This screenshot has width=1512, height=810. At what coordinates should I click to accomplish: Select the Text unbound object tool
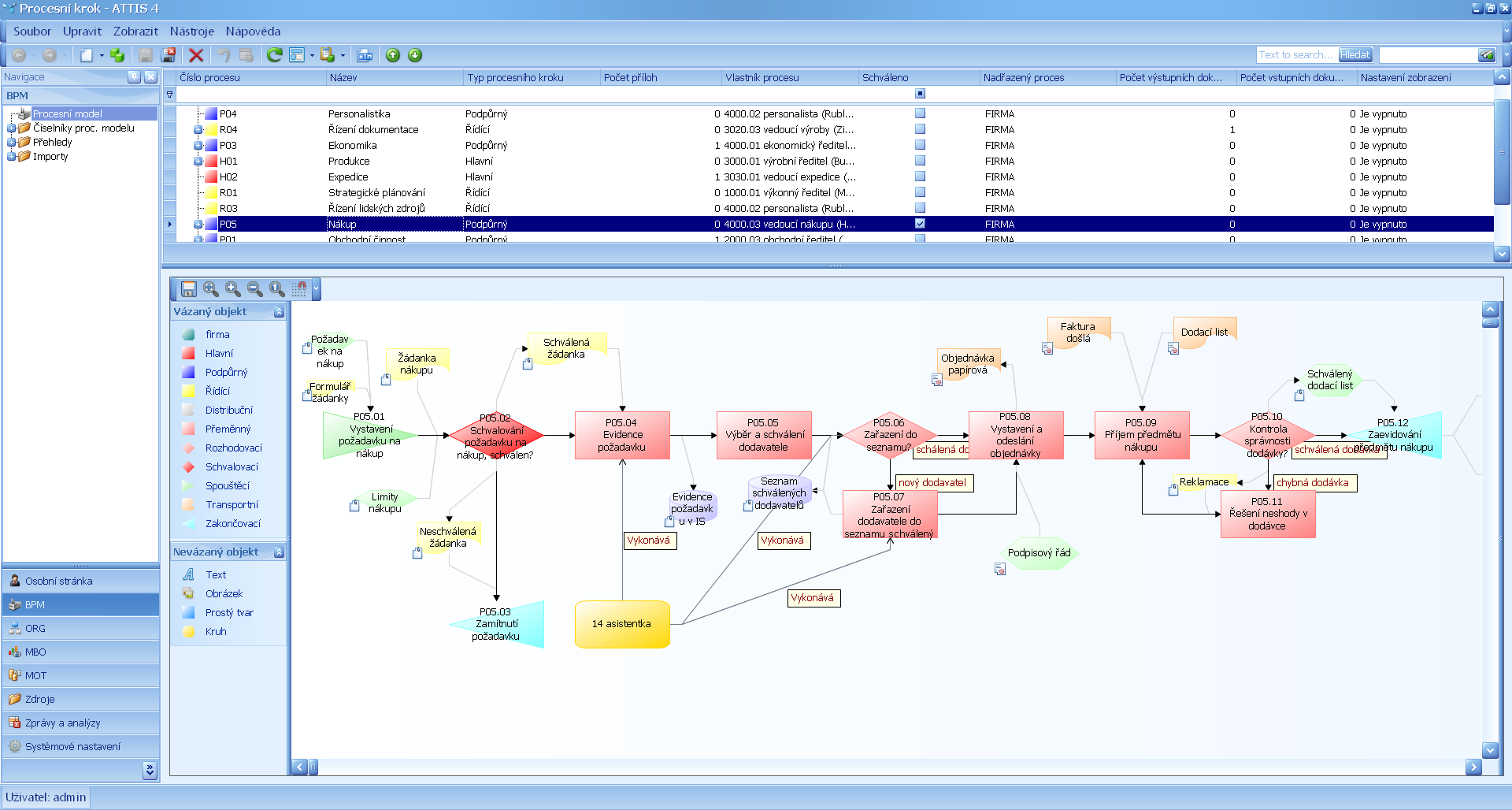216,574
